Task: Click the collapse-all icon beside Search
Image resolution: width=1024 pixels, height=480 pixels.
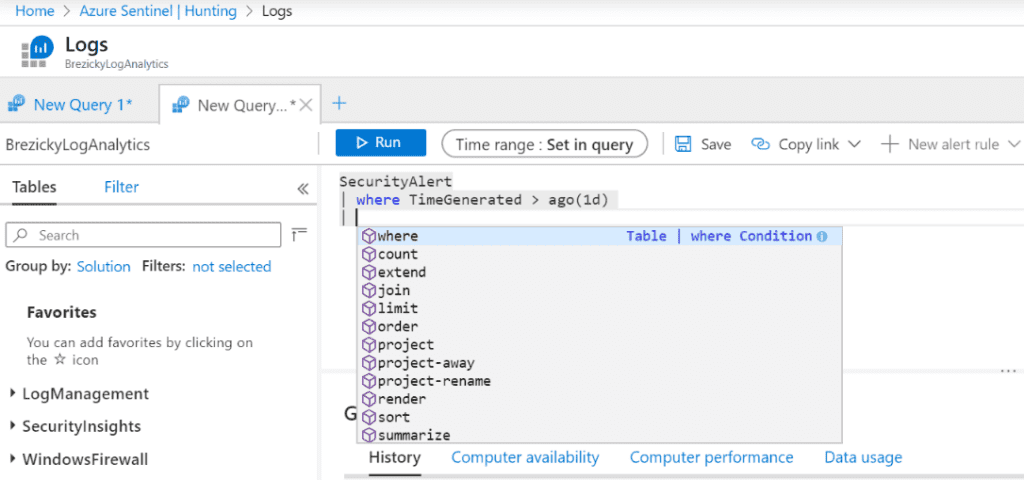Action: click(x=300, y=234)
